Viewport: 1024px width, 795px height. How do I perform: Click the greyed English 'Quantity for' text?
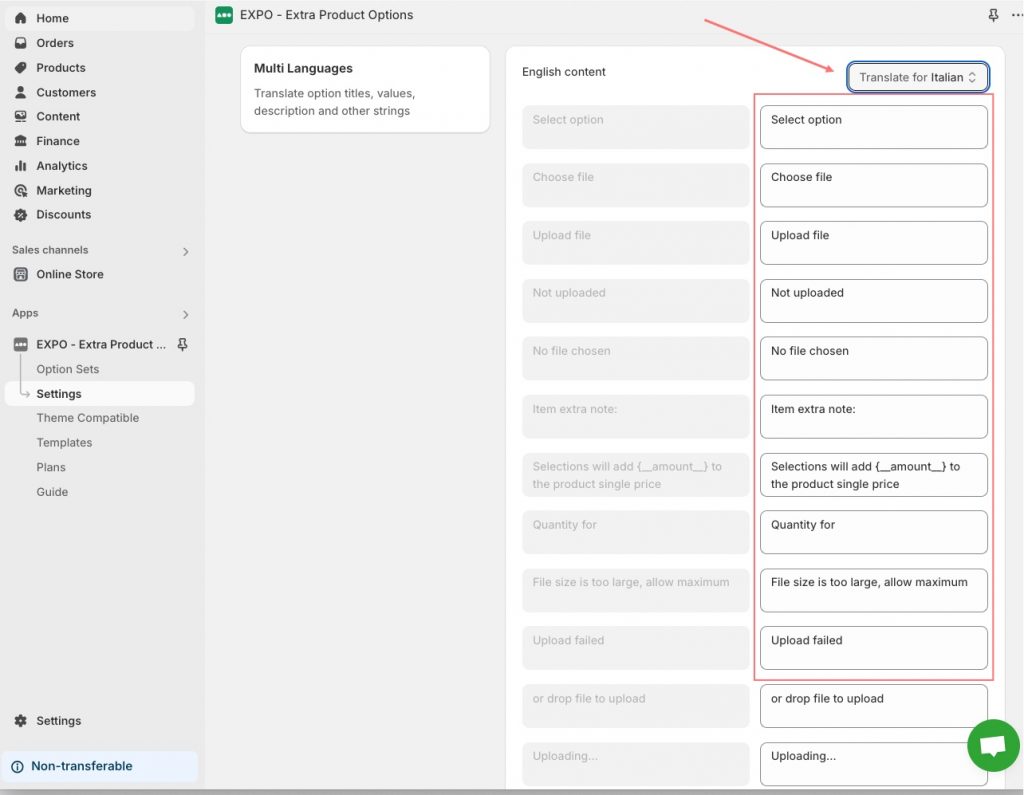[564, 525]
